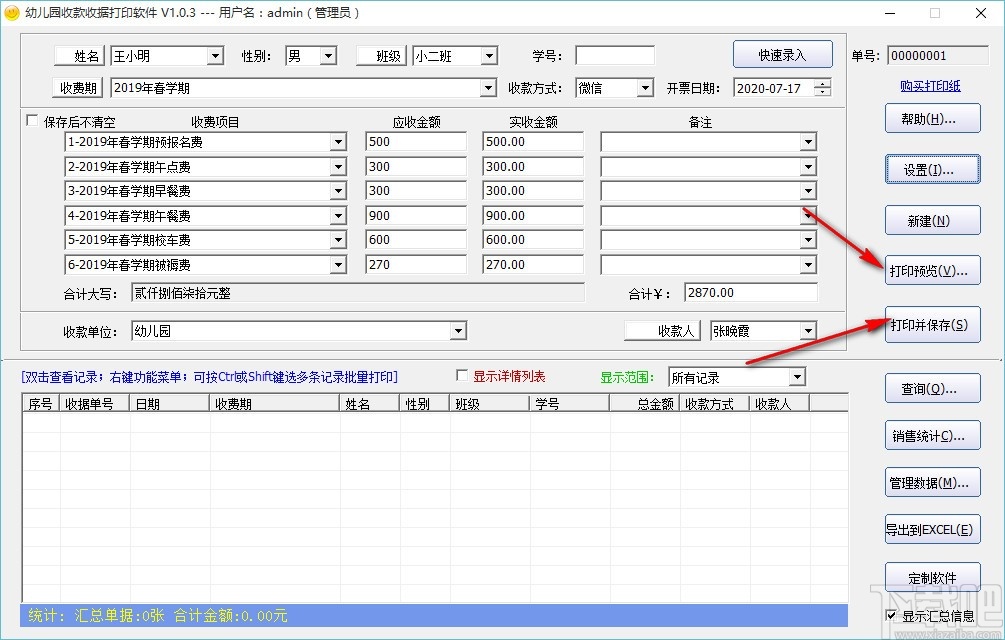
Task: Open the 显示范围 record filter dropdown
Action: click(799, 377)
